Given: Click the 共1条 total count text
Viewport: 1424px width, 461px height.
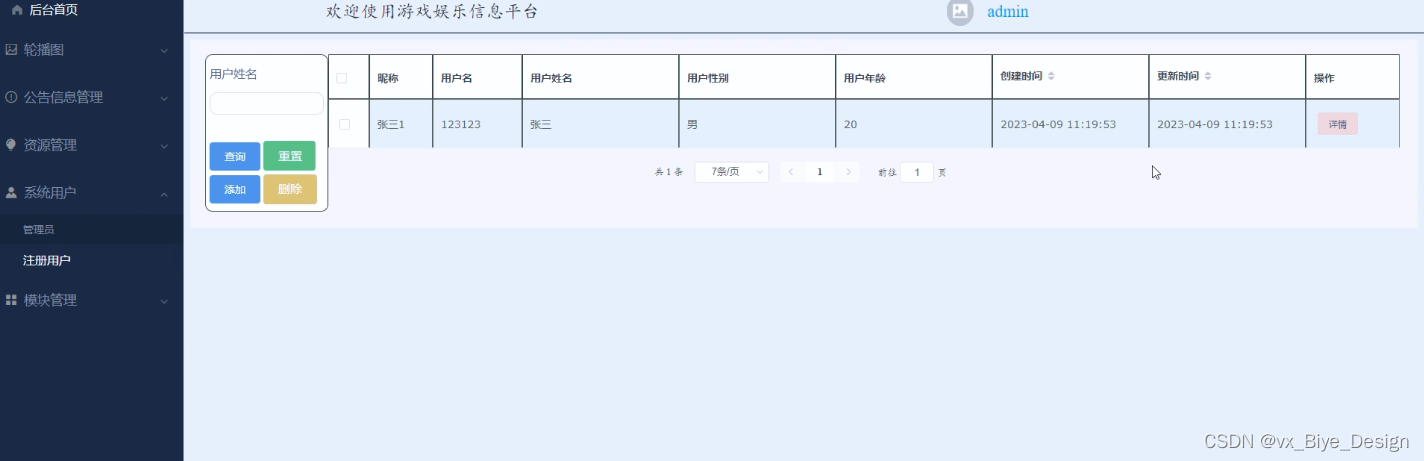Looking at the screenshot, I should 669,172.
